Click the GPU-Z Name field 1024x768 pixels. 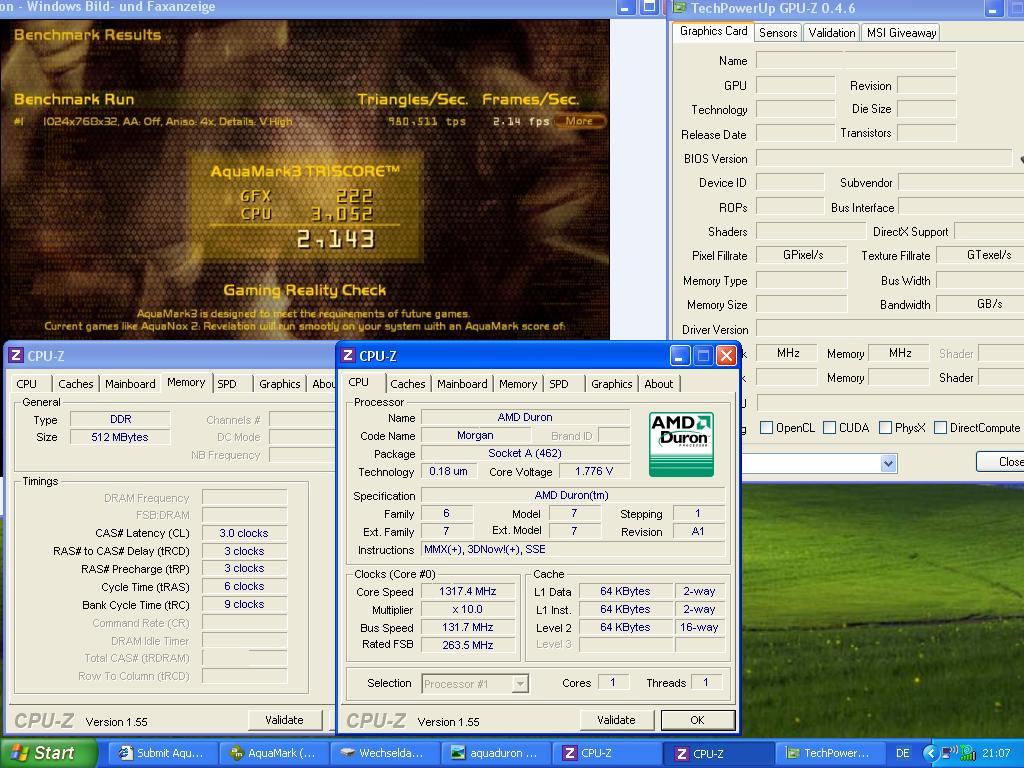click(856, 61)
